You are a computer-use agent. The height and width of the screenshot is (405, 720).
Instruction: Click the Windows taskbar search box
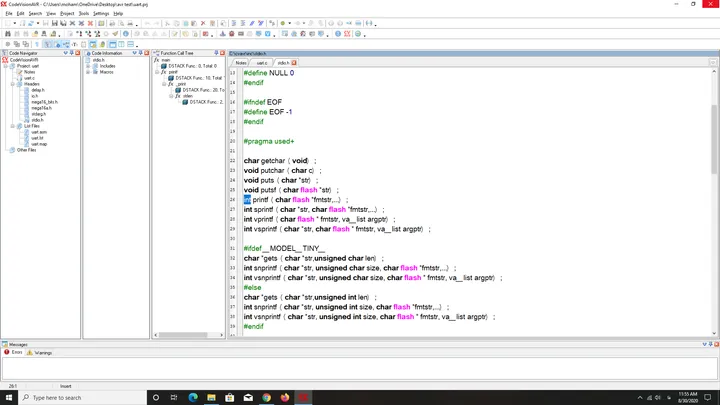coord(83,398)
